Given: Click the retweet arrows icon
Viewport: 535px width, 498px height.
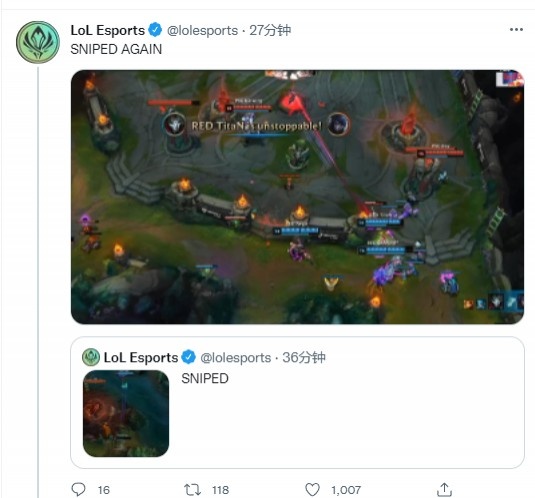Looking at the screenshot, I should [x=192, y=490].
